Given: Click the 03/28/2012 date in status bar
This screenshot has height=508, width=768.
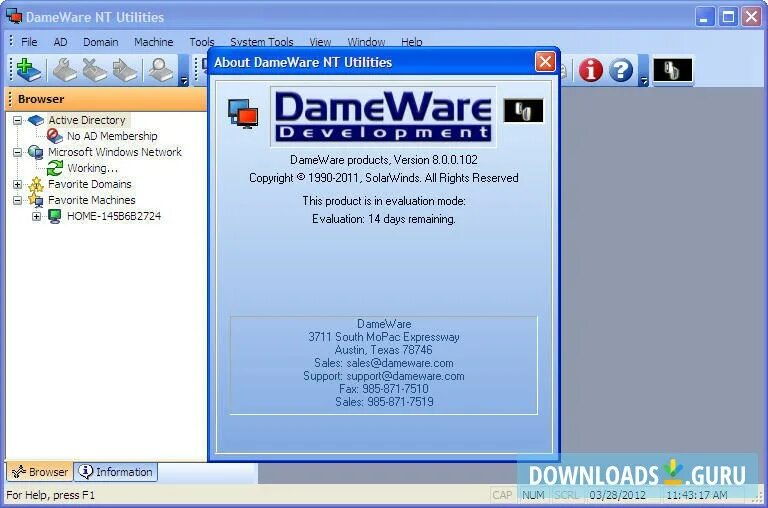Looking at the screenshot, I should coord(618,495).
